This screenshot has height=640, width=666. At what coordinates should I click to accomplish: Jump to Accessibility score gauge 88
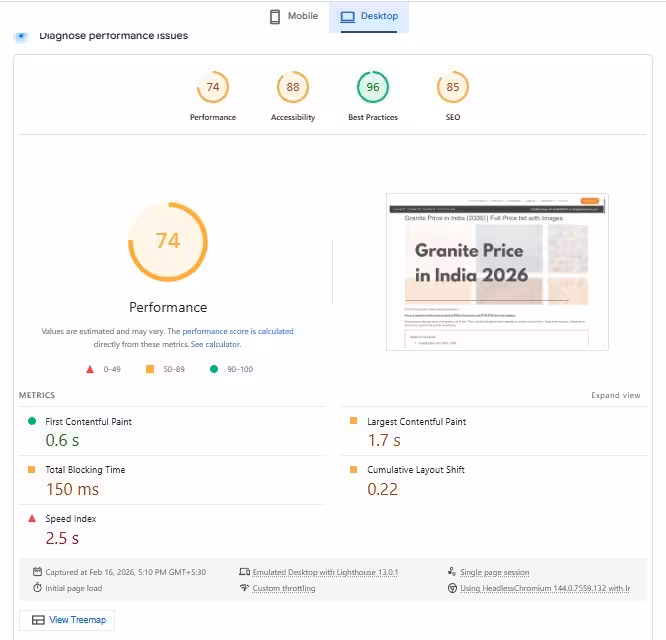coord(293,96)
